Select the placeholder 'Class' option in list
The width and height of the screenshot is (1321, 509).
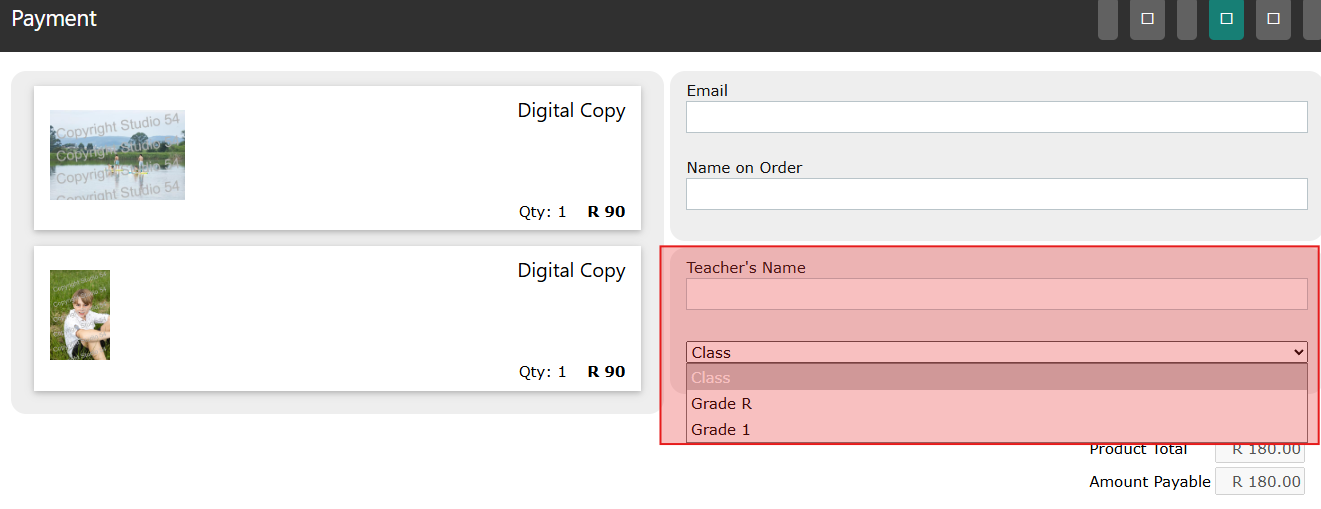click(996, 378)
